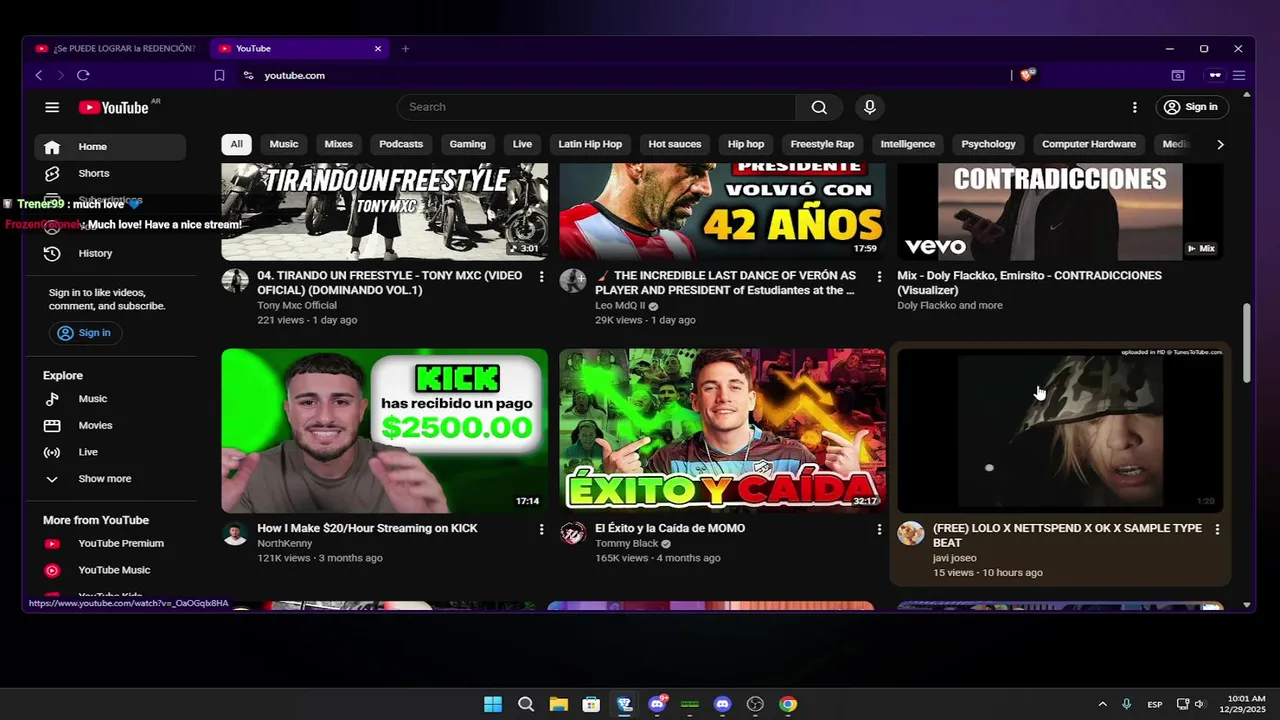The width and height of the screenshot is (1280, 720).
Task: Open Tirando un Freestyle video thumbnail
Action: click(x=384, y=211)
